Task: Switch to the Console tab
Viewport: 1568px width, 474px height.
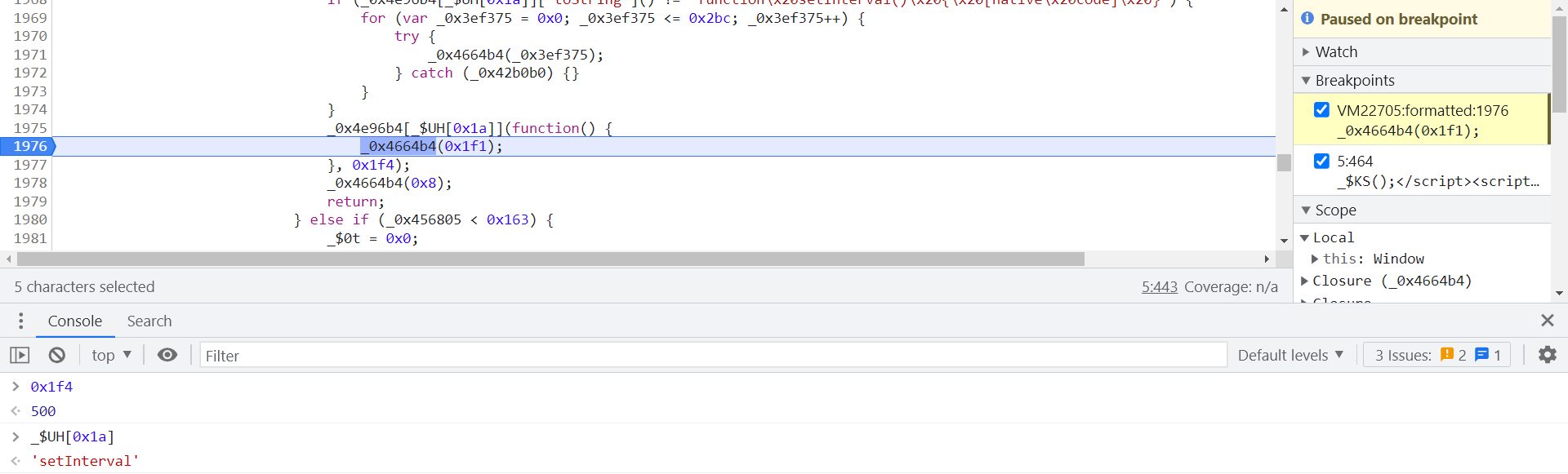Action: [x=74, y=321]
